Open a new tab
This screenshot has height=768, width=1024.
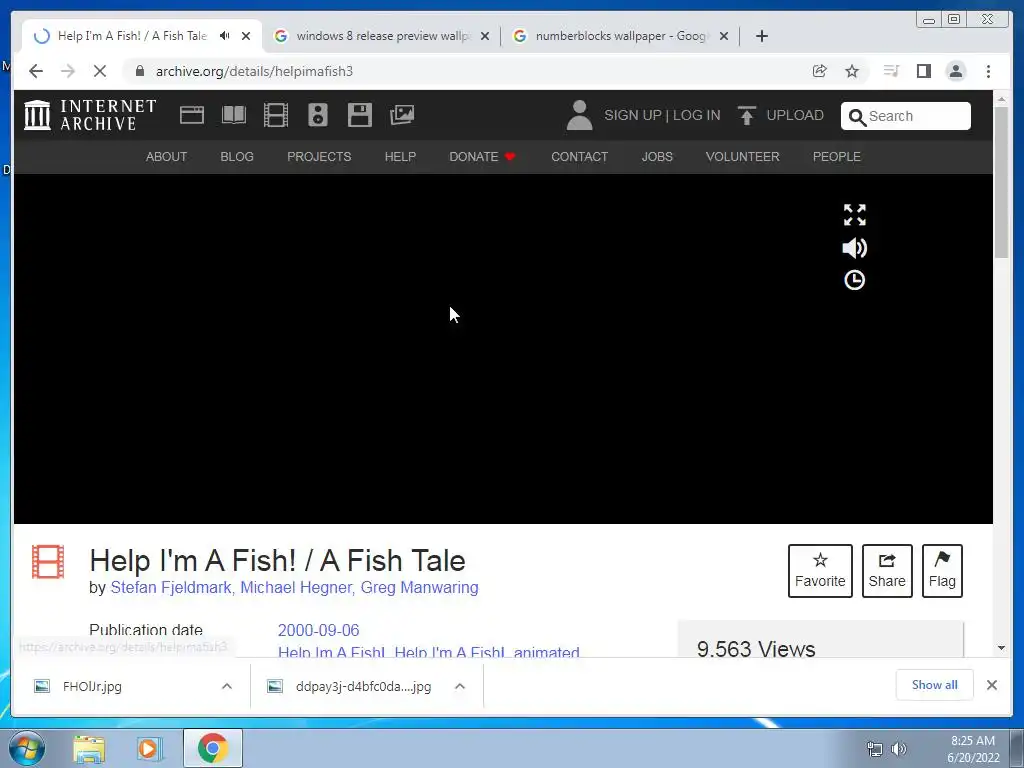761,36
